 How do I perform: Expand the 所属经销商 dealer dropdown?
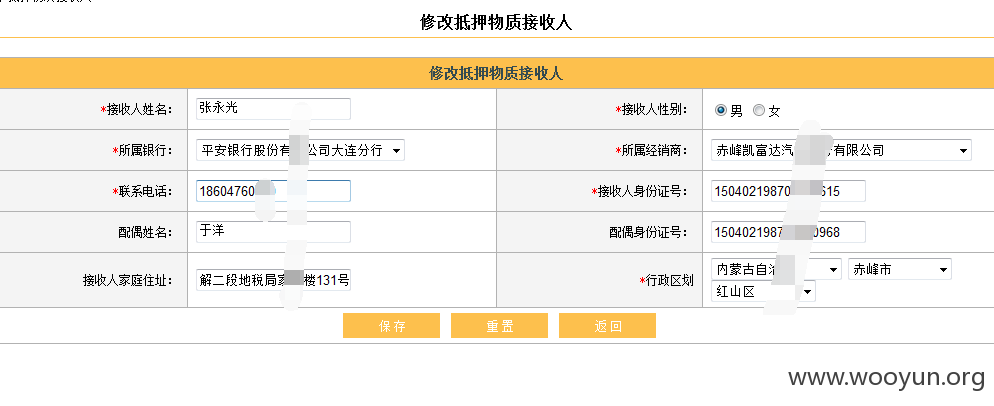coord(841,150)
